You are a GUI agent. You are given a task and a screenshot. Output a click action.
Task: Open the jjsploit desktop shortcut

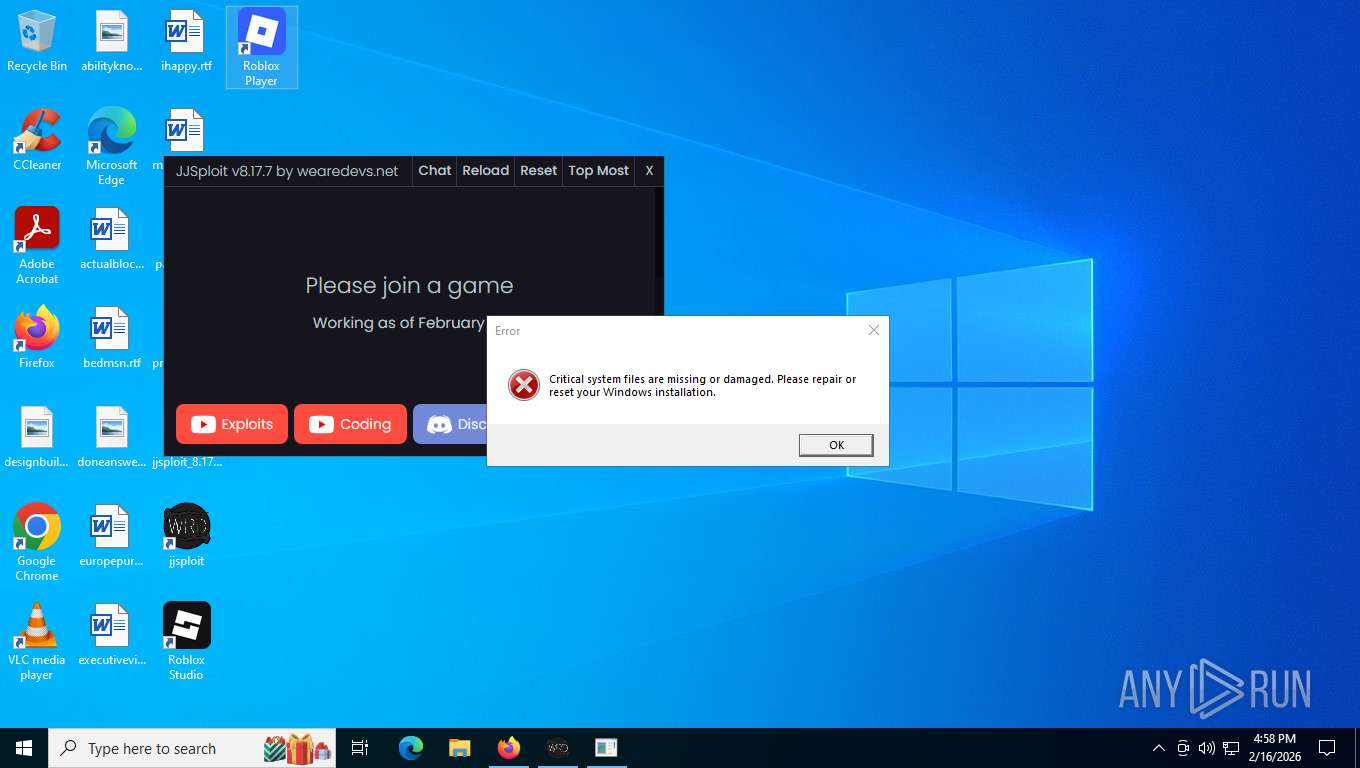tap(186, 536)
